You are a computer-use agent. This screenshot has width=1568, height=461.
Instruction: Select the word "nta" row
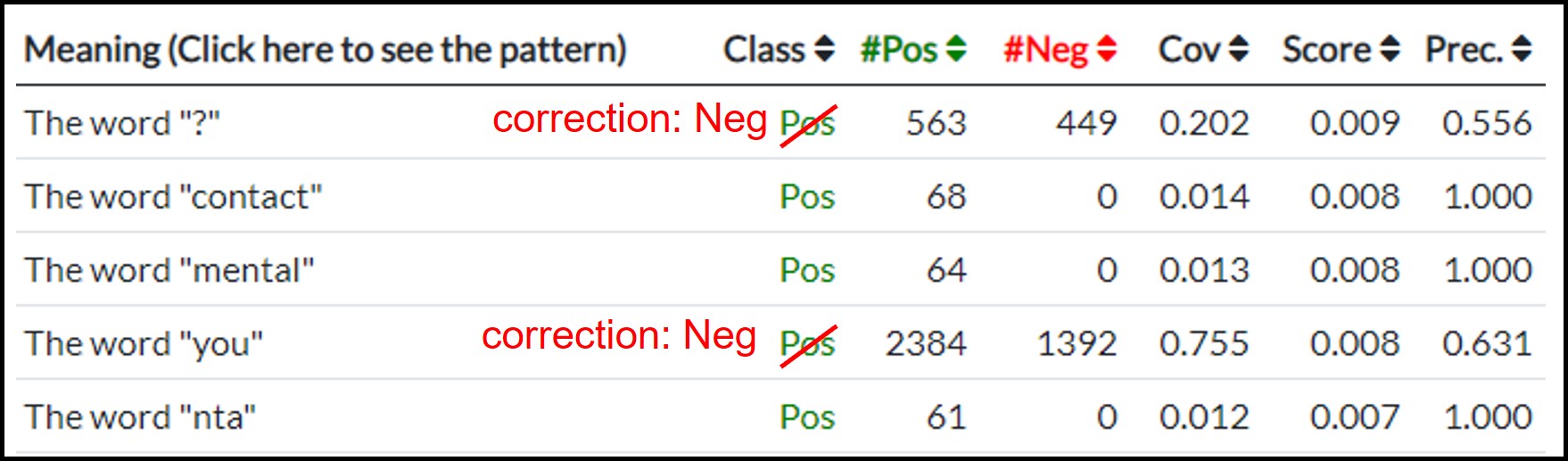[x=140, y=416]
